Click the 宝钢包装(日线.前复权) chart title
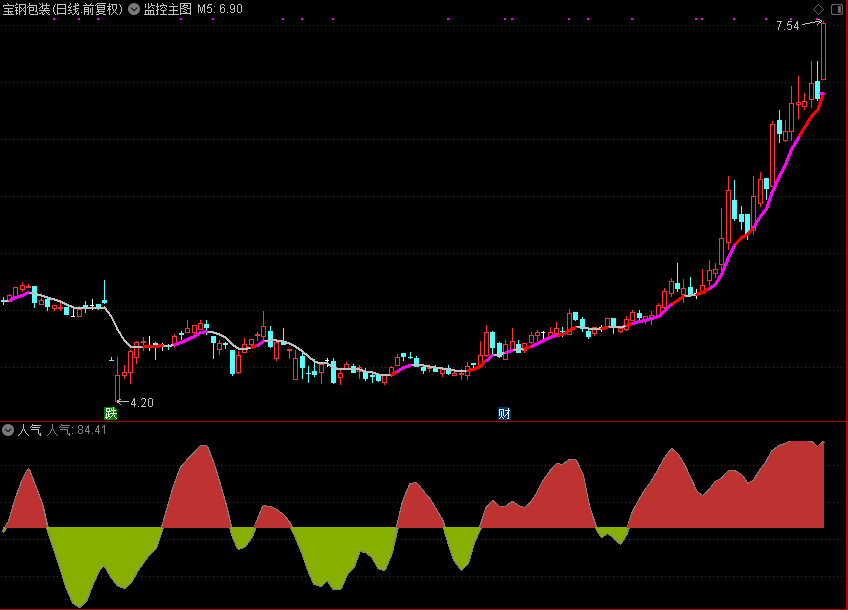Viewport: 848px width, 610px height. coord(63,9)
